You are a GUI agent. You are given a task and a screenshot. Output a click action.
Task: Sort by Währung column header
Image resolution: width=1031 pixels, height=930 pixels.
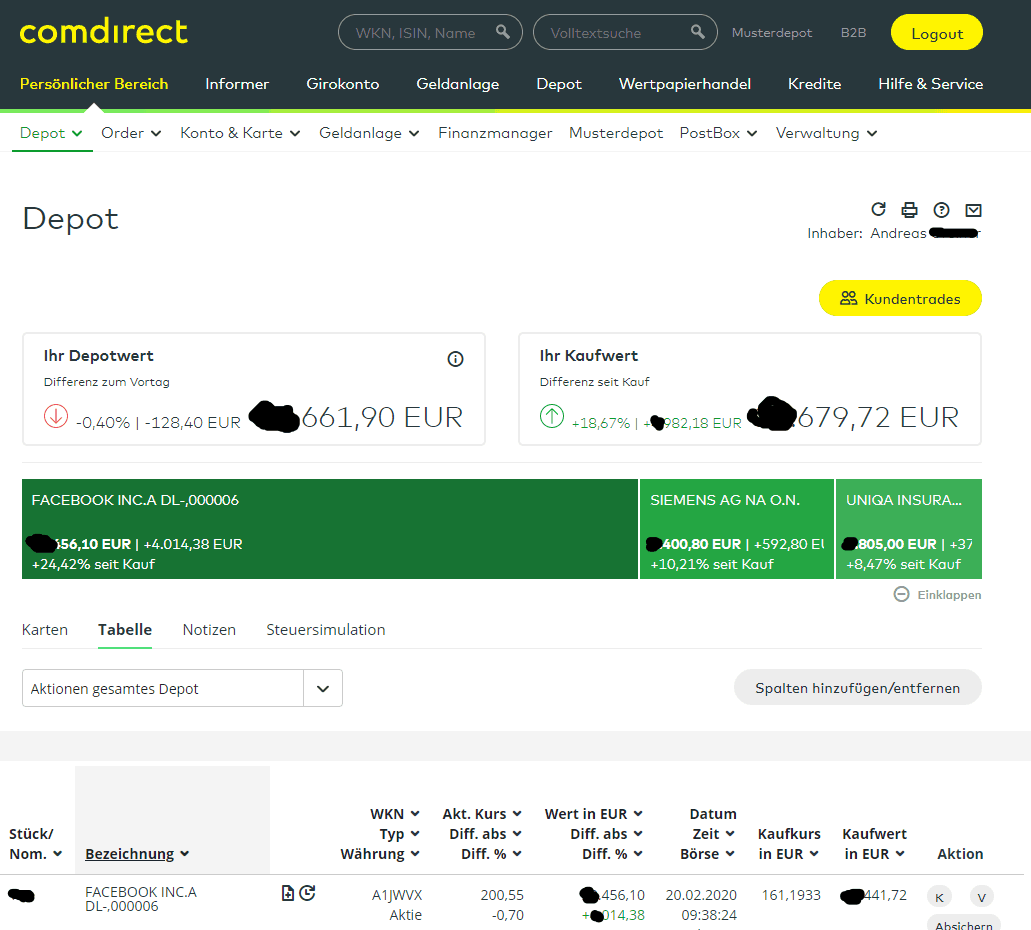pyautogui.click(x=380, y=854)
